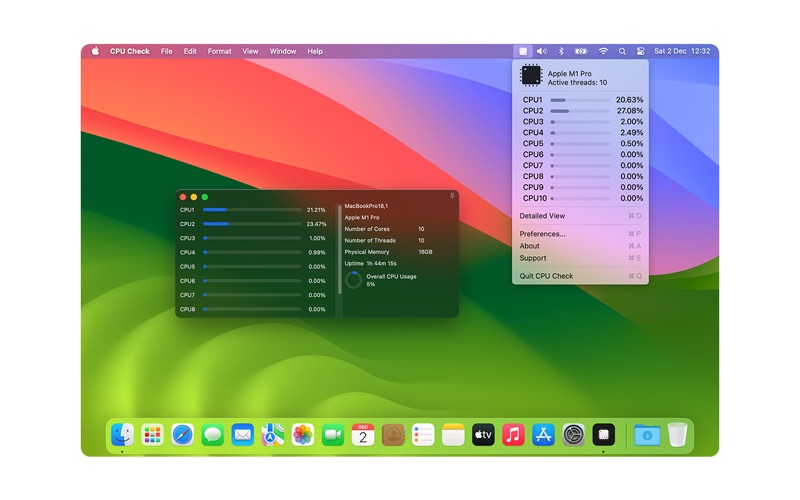Launch Safari from the Dock
Screen dimensions: 800x500
pos(183,435)
